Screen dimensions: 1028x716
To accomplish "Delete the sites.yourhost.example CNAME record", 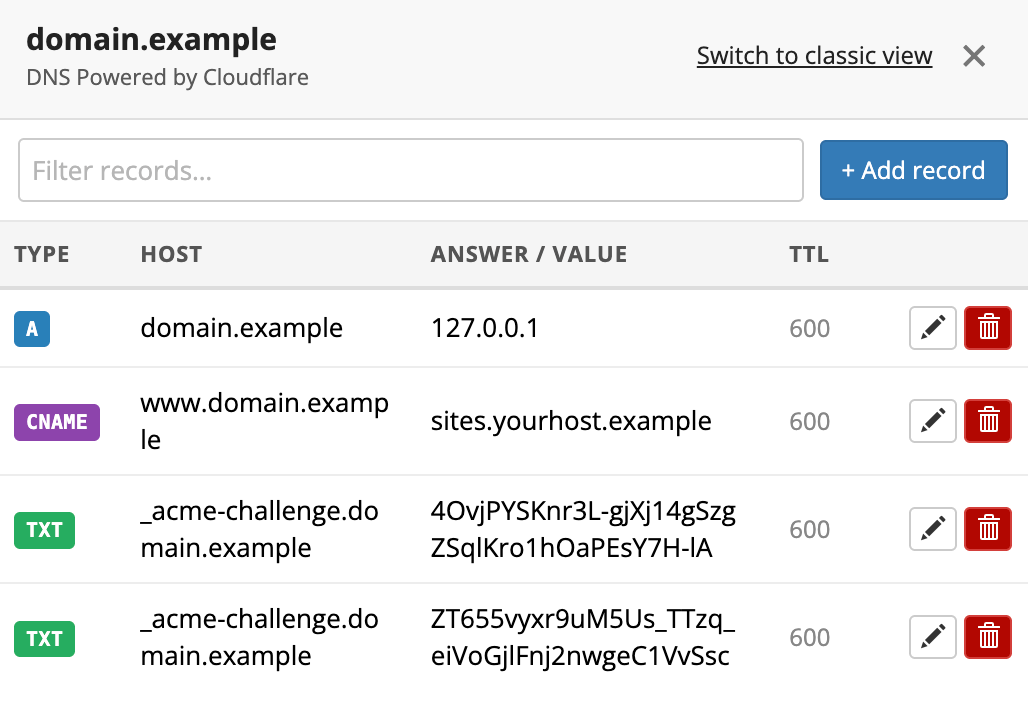I will pos(988,421).
